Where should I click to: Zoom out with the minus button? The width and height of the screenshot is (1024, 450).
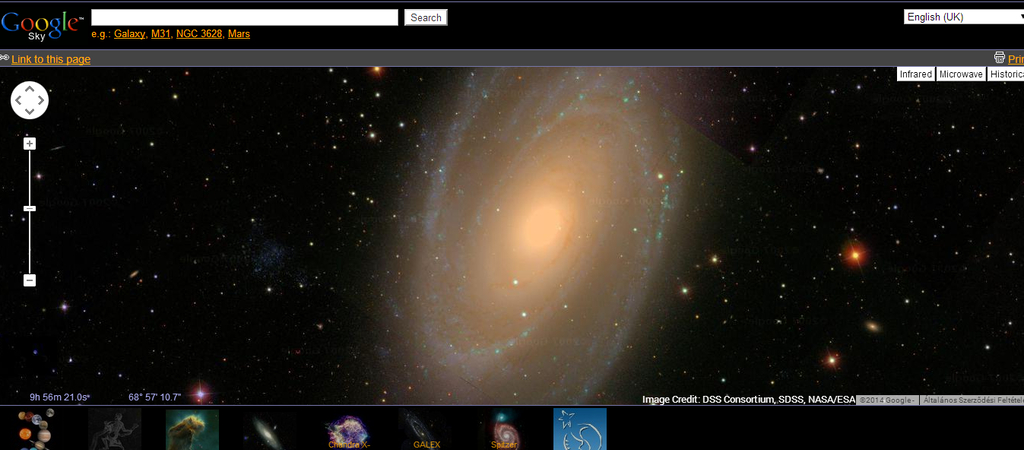(29, 280)
